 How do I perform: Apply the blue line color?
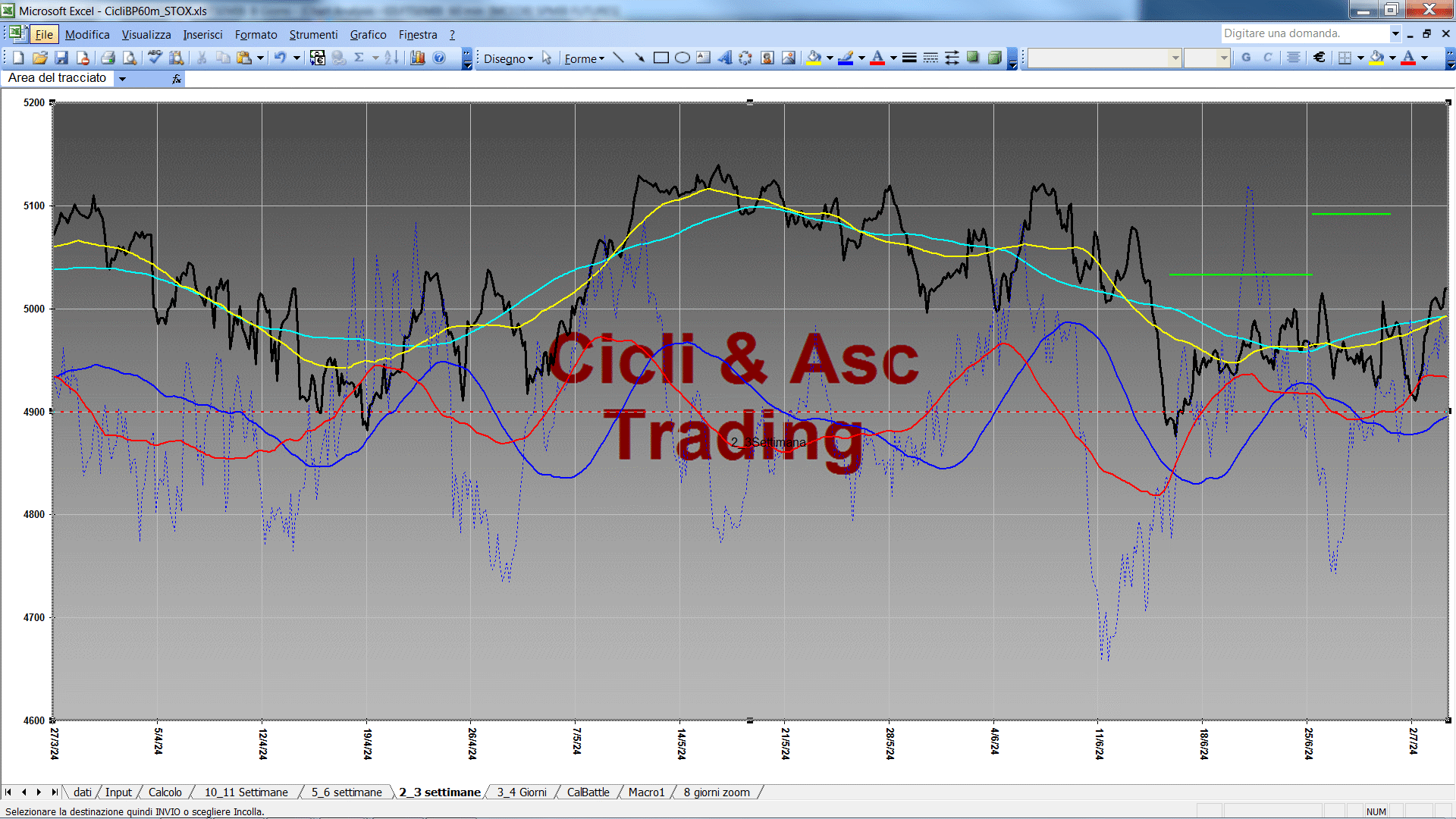[x=846, y=58]
